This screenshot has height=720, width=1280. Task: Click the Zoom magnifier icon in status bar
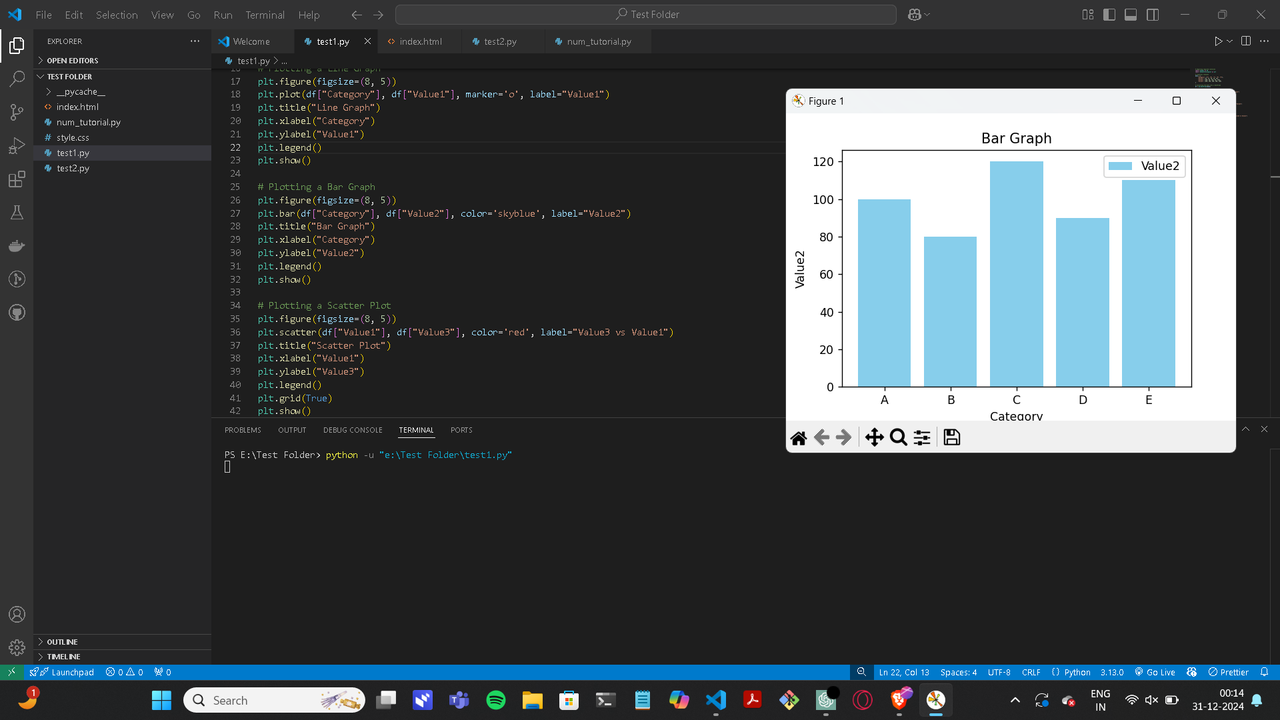(x=861, y=672)
